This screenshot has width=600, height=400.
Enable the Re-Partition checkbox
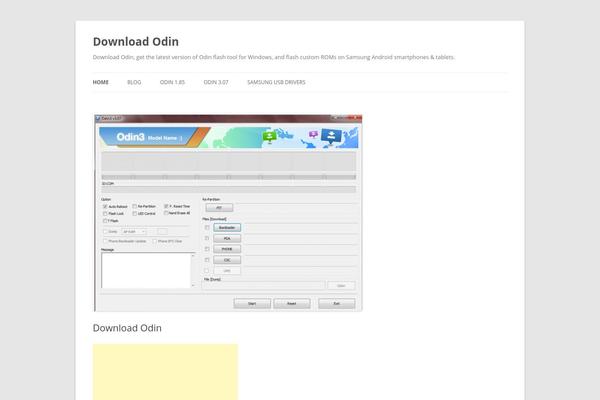point(134,206)
